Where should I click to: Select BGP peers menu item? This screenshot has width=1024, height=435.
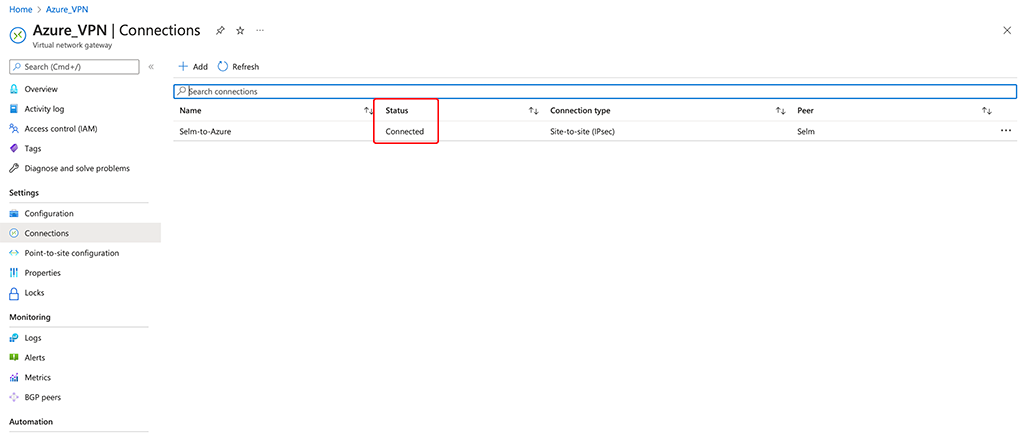[x=42, y=397]
